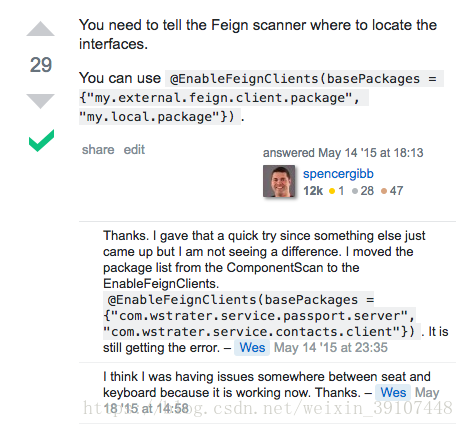Open Wes profile in second comment
The width and height of the screenshot is (464, 428).
[x=393, y=393]
